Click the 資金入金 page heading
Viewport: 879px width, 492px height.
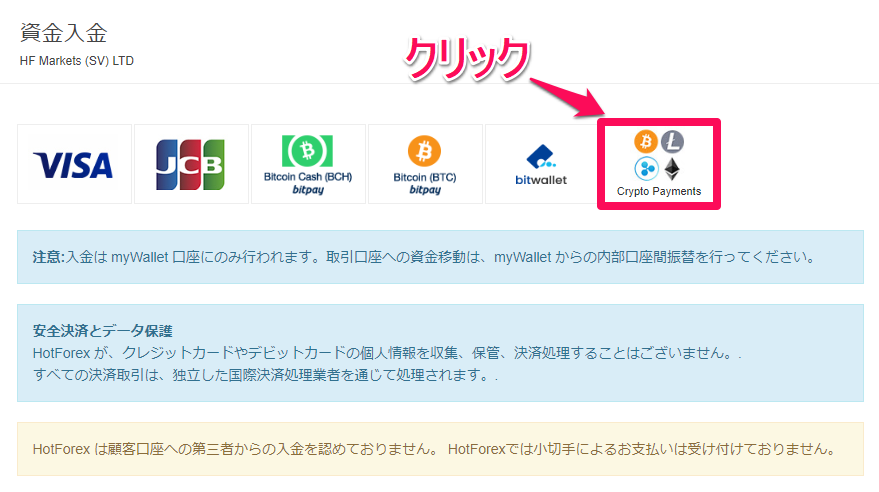(63, 33)
